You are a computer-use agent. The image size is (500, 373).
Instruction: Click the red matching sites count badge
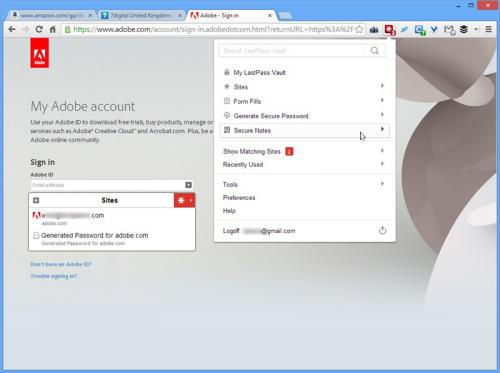pyautogui.click(x=289, y=151)
